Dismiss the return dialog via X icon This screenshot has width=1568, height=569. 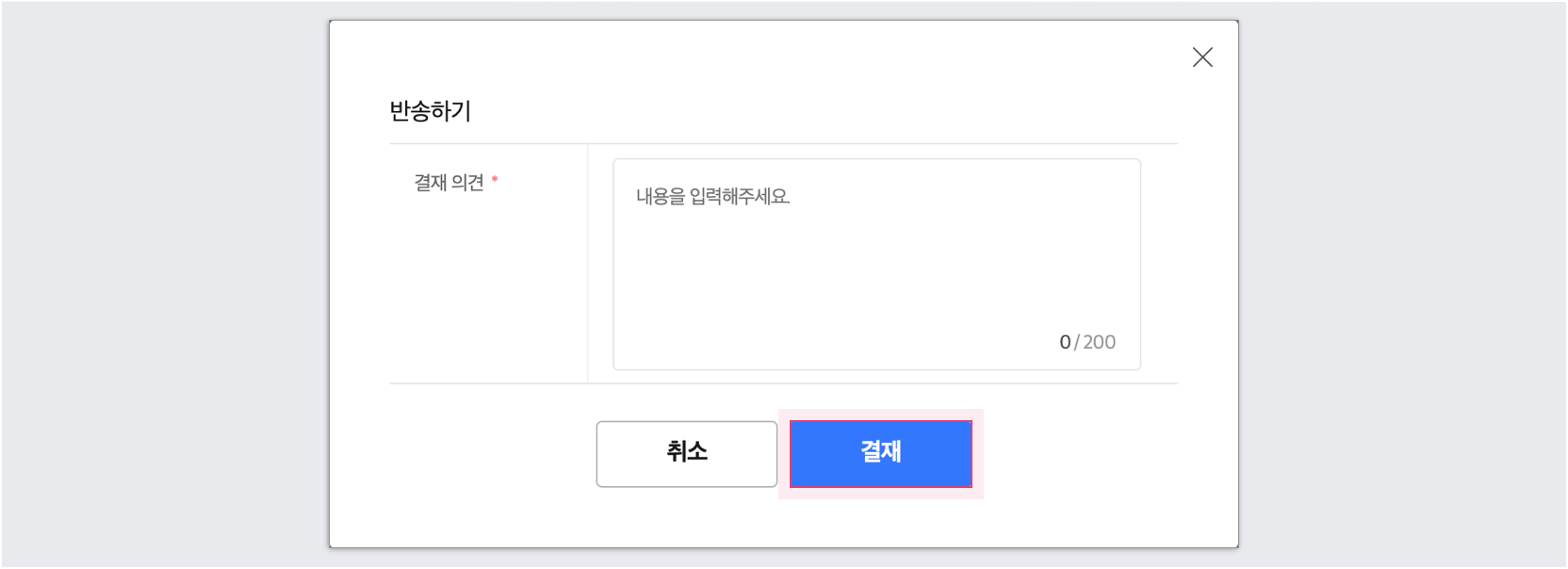(x=1202, y=57)
